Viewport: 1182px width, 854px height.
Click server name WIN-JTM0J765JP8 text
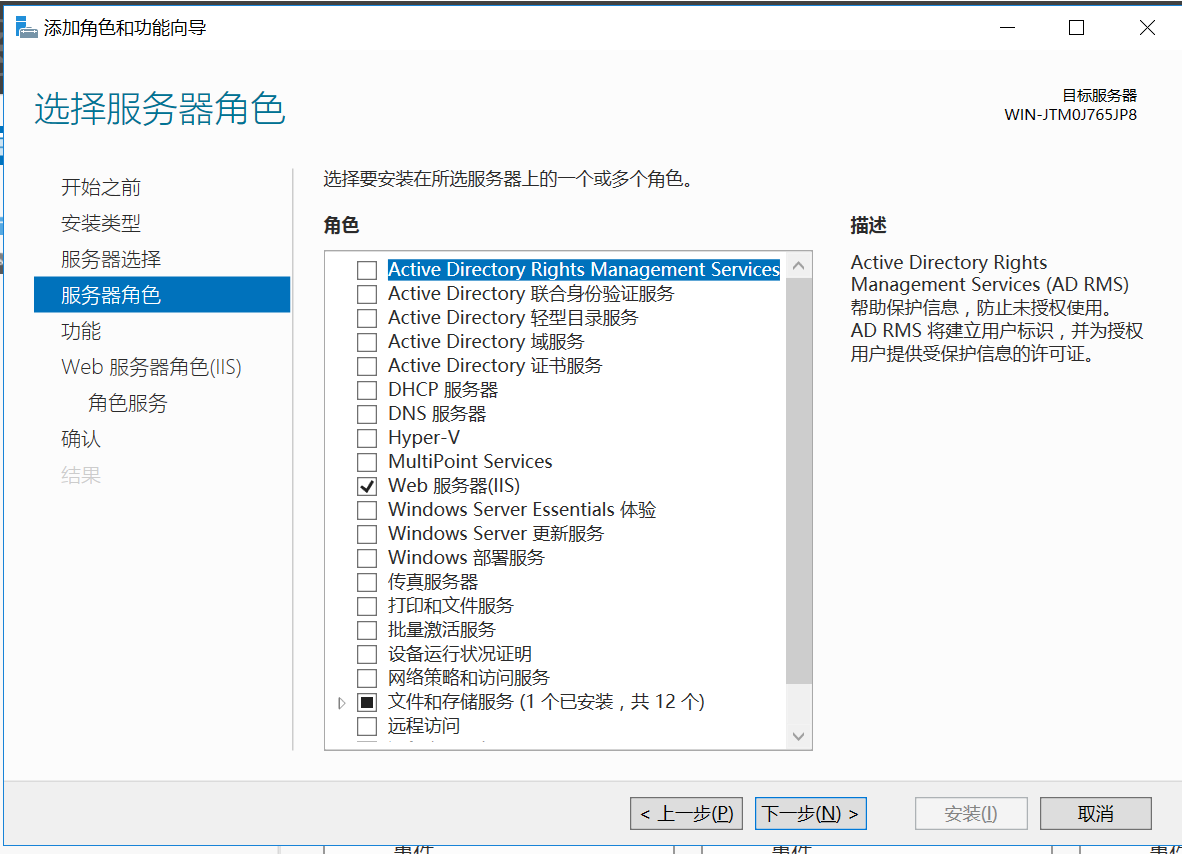[1070, 115]
